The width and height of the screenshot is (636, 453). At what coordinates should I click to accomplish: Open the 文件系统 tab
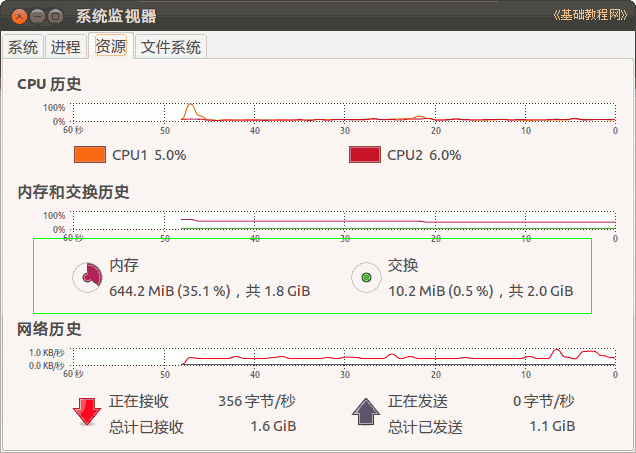(x=171, y=47)
